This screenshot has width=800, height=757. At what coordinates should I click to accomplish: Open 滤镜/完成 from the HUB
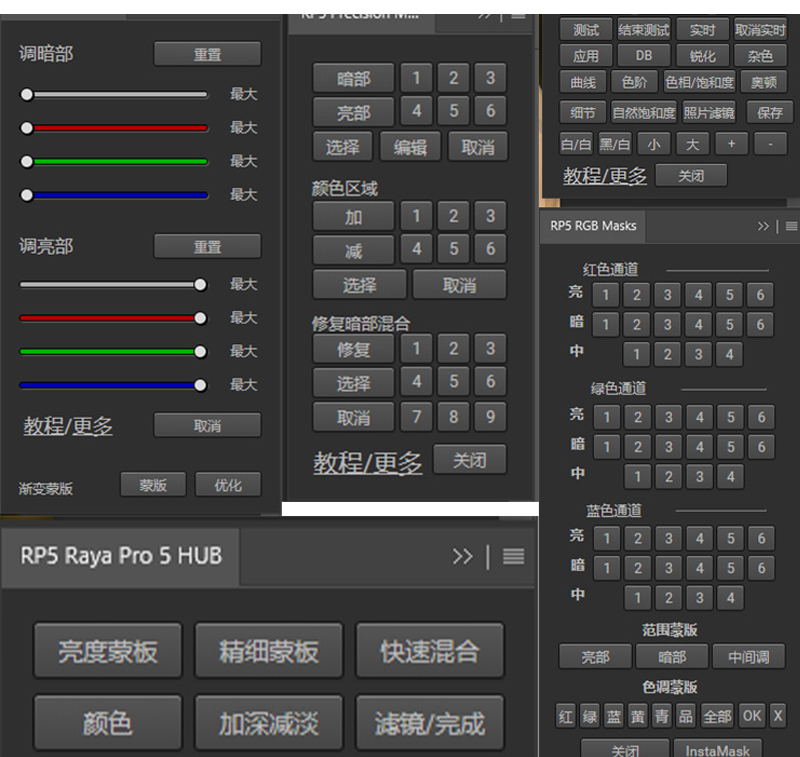(x=430, y=723)
